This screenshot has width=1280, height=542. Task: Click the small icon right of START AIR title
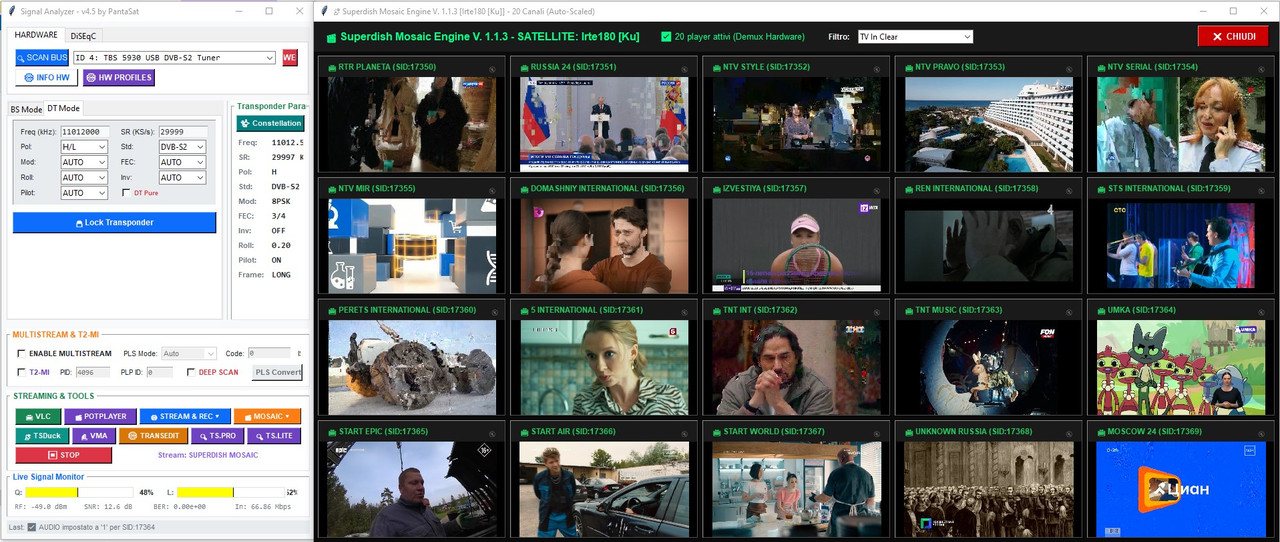point(683,434)
